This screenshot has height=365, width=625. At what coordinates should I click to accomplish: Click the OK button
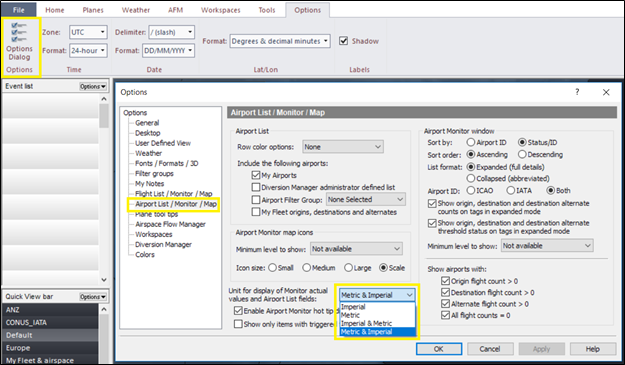(439, 349)
